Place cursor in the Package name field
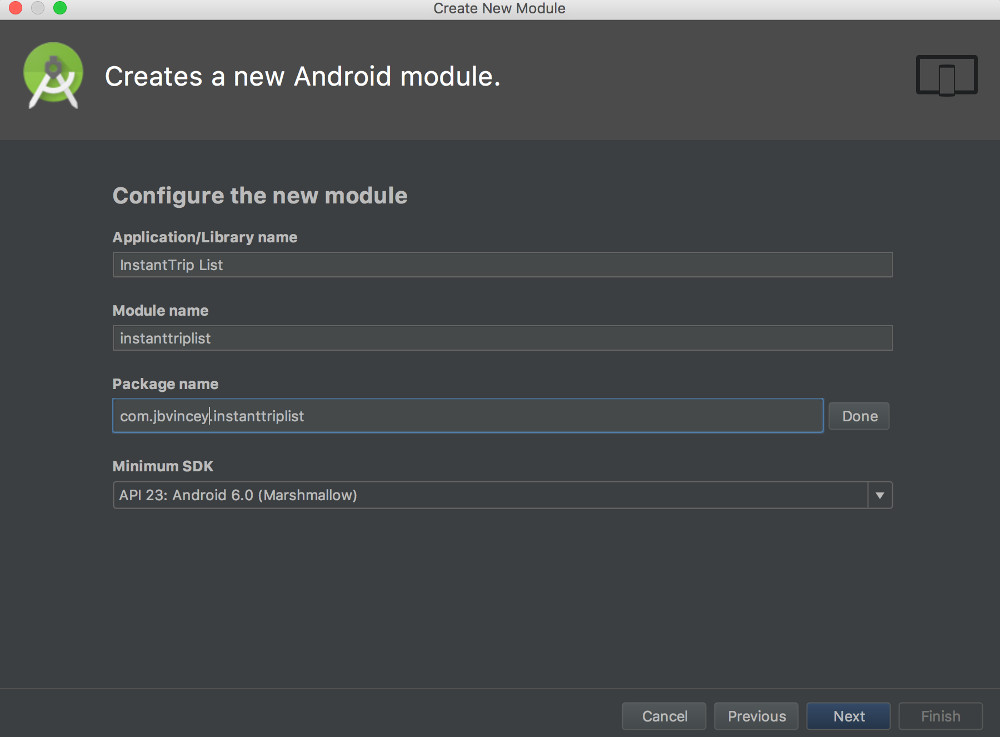This screenshot has width=1000, height=737. (x=467, y=416)
